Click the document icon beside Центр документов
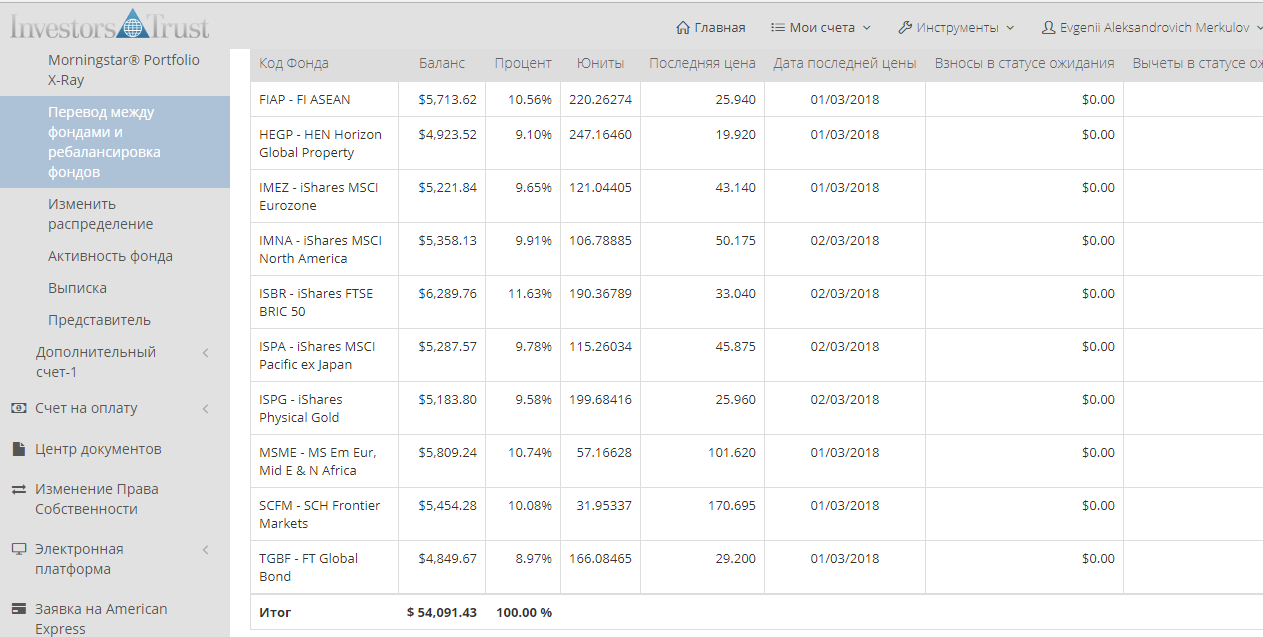Viewport: 1263px width, 637px height. pyautogui.click(x=18, y=449)
